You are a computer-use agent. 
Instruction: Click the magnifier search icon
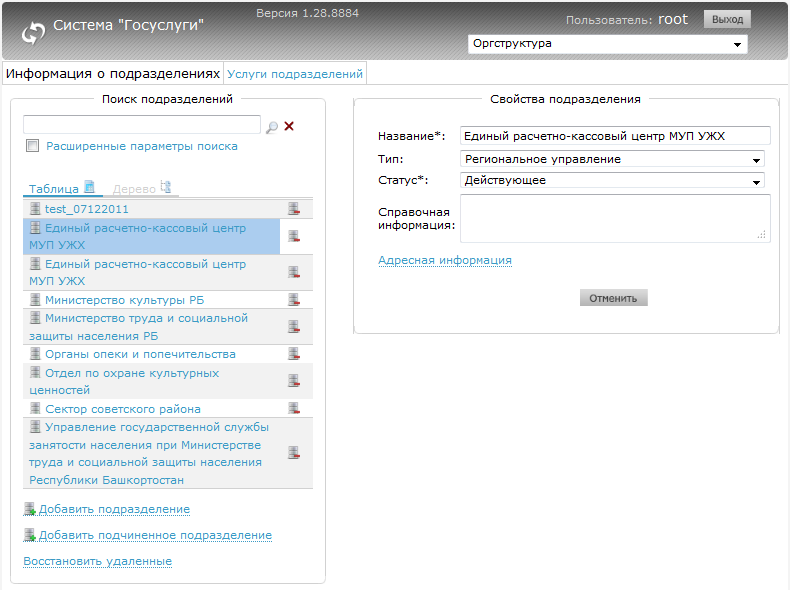[x=272, y=127]
